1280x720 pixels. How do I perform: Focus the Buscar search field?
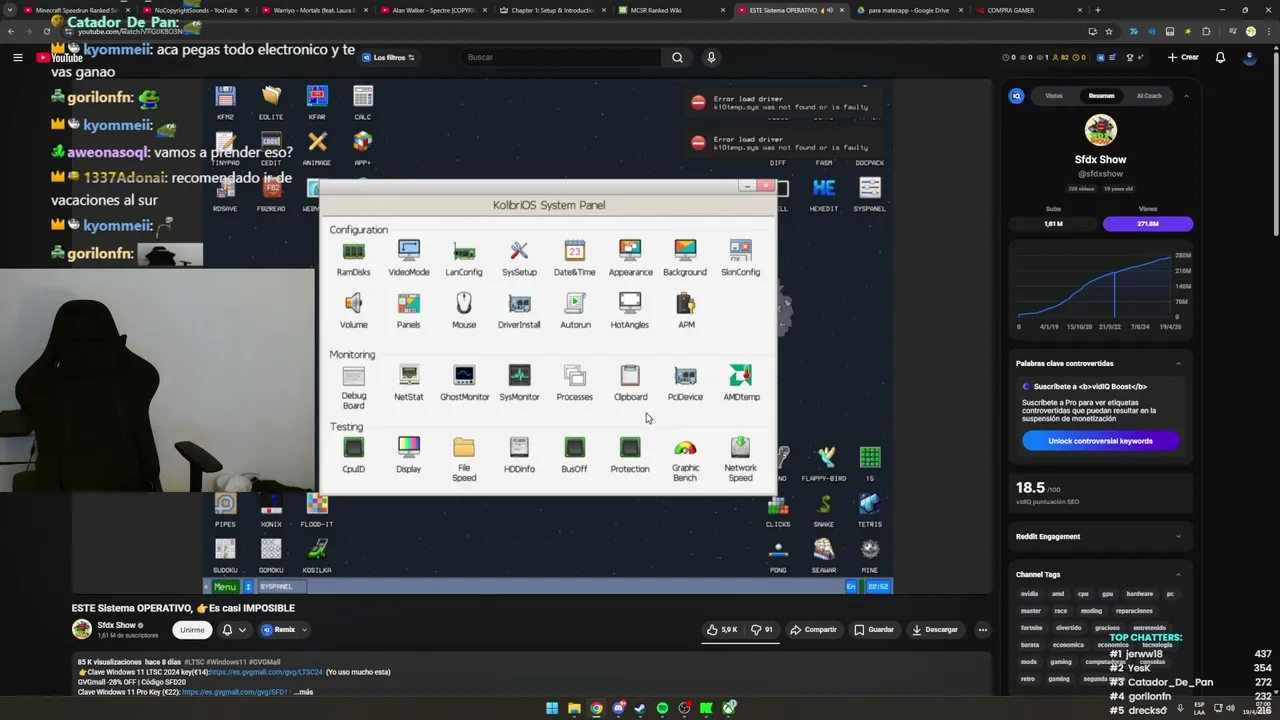560,57
